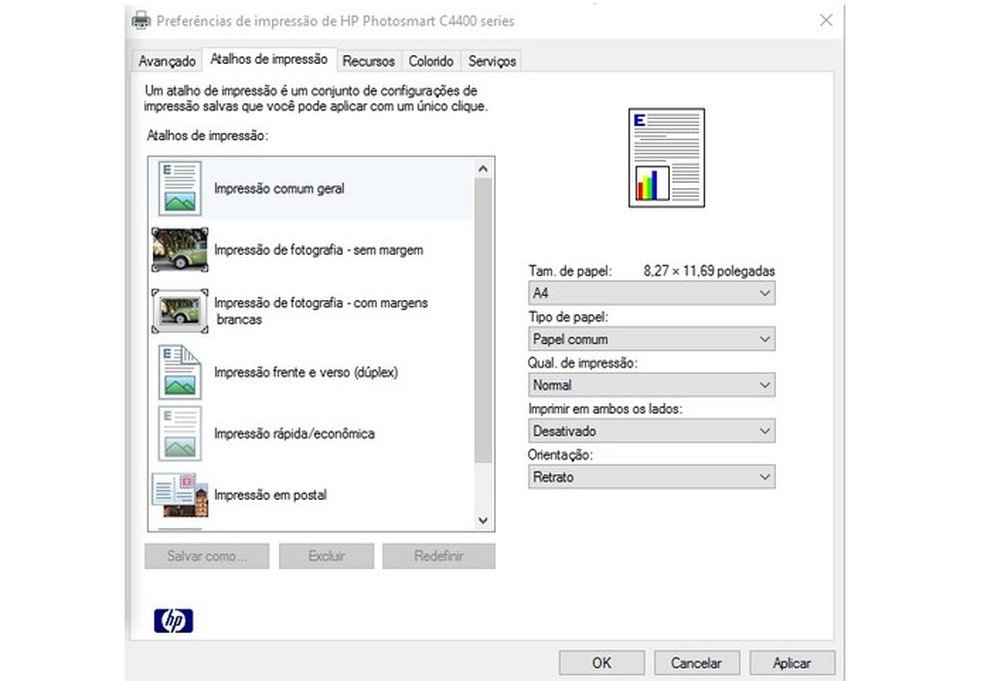The width and height of the screenshot is (984, 681).
Task: Click the HP logo icon
Action: point(173,621)
